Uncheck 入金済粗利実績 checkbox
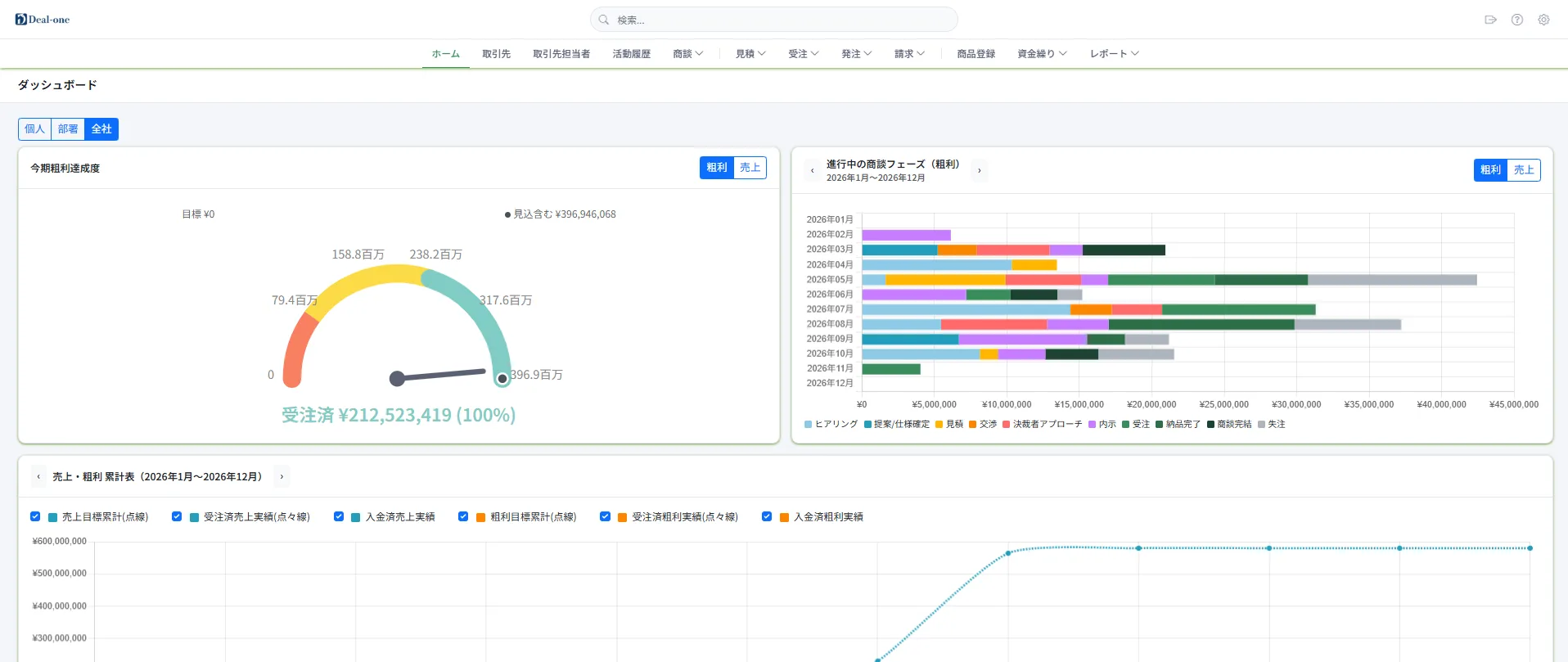The width and height of the screenshot is (1568, 662). (767, 516)
